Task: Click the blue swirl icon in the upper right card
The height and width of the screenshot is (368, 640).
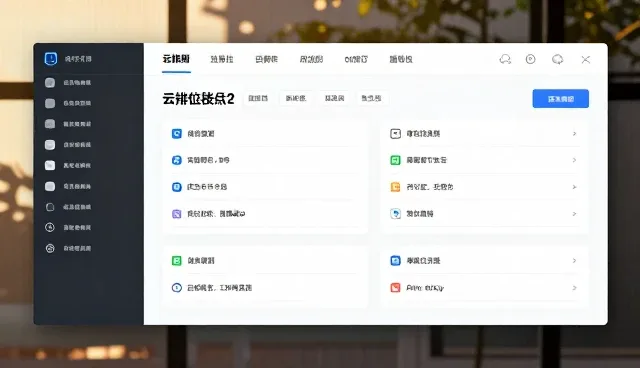Action: pyautogui.click(x=395, y=214)
